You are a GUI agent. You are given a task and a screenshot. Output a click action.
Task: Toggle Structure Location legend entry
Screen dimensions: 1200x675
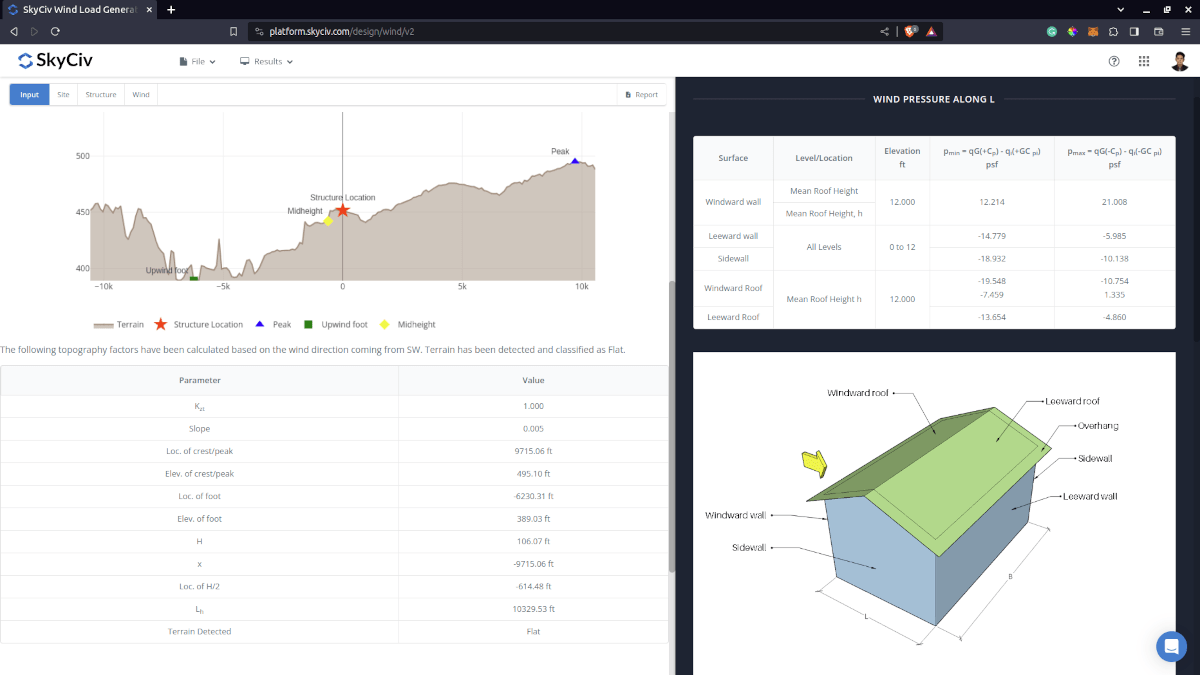point(198,324)
